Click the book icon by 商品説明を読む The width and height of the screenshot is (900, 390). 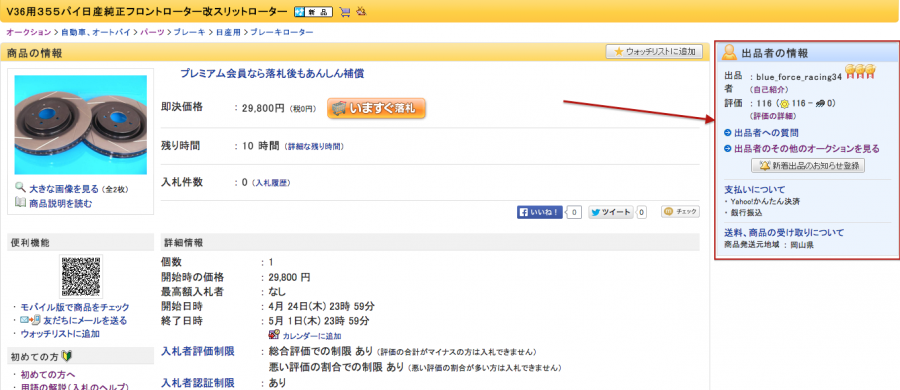tap(20, 202)
